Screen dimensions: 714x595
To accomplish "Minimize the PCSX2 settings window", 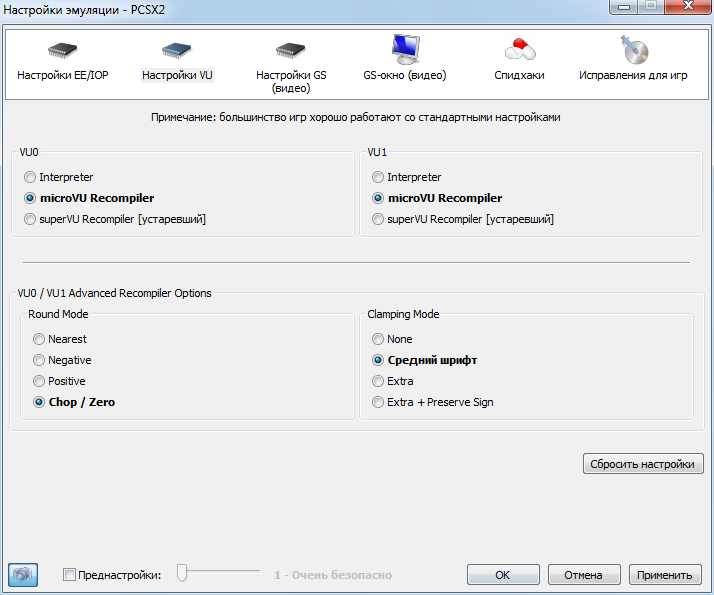I will [624, 6].
